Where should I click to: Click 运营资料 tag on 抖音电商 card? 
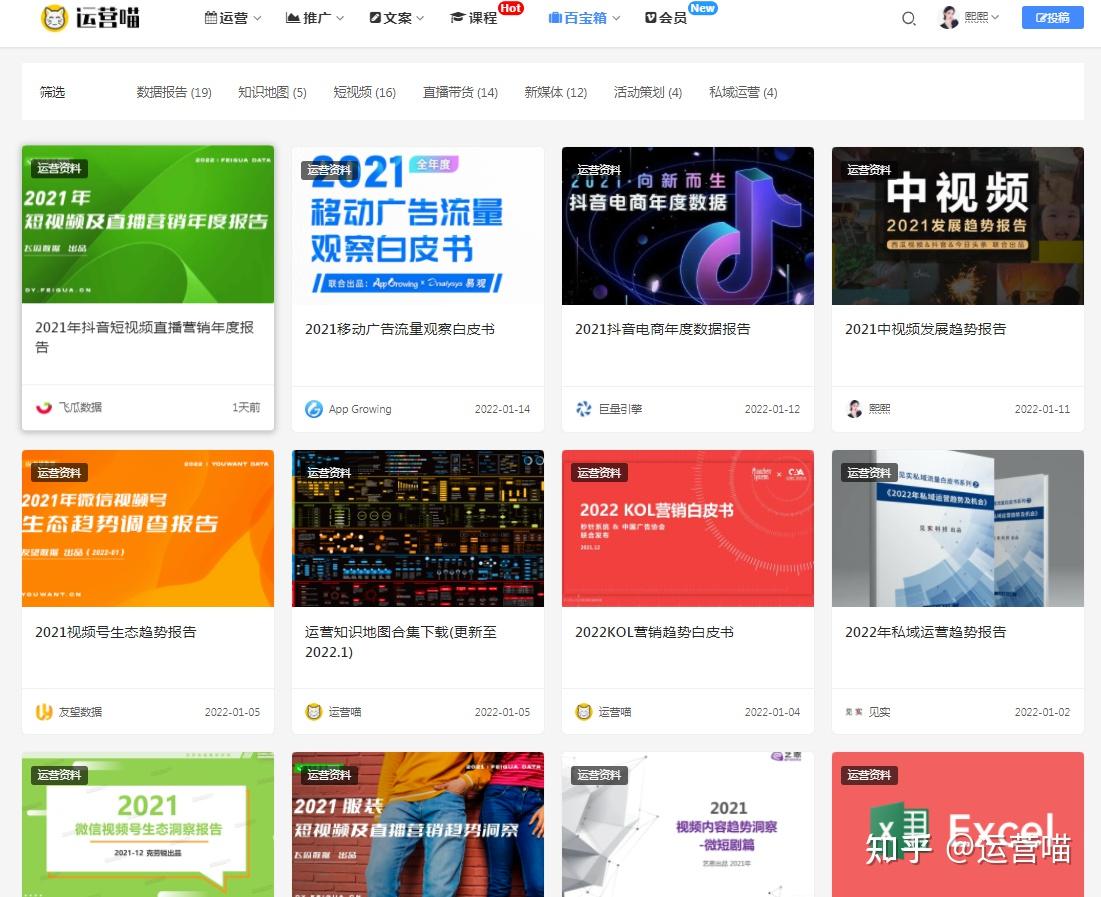coord(599,170)
